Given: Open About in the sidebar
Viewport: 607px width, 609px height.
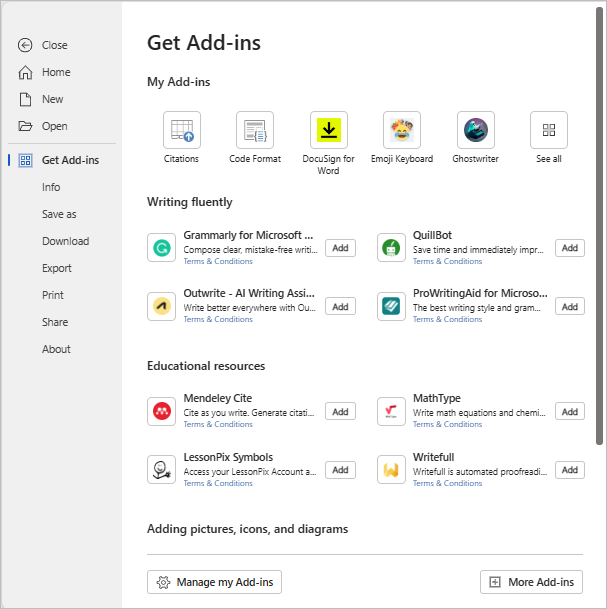Looking at the screenshot, I should 56,349.
